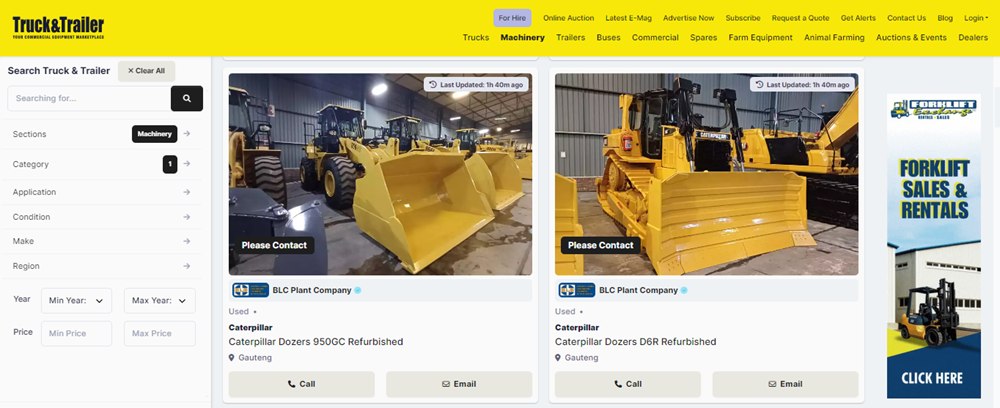Open the Online Auction link
Image resolution: width=1000 pixels, height=408 pixels.
click(x=568, y=18)
